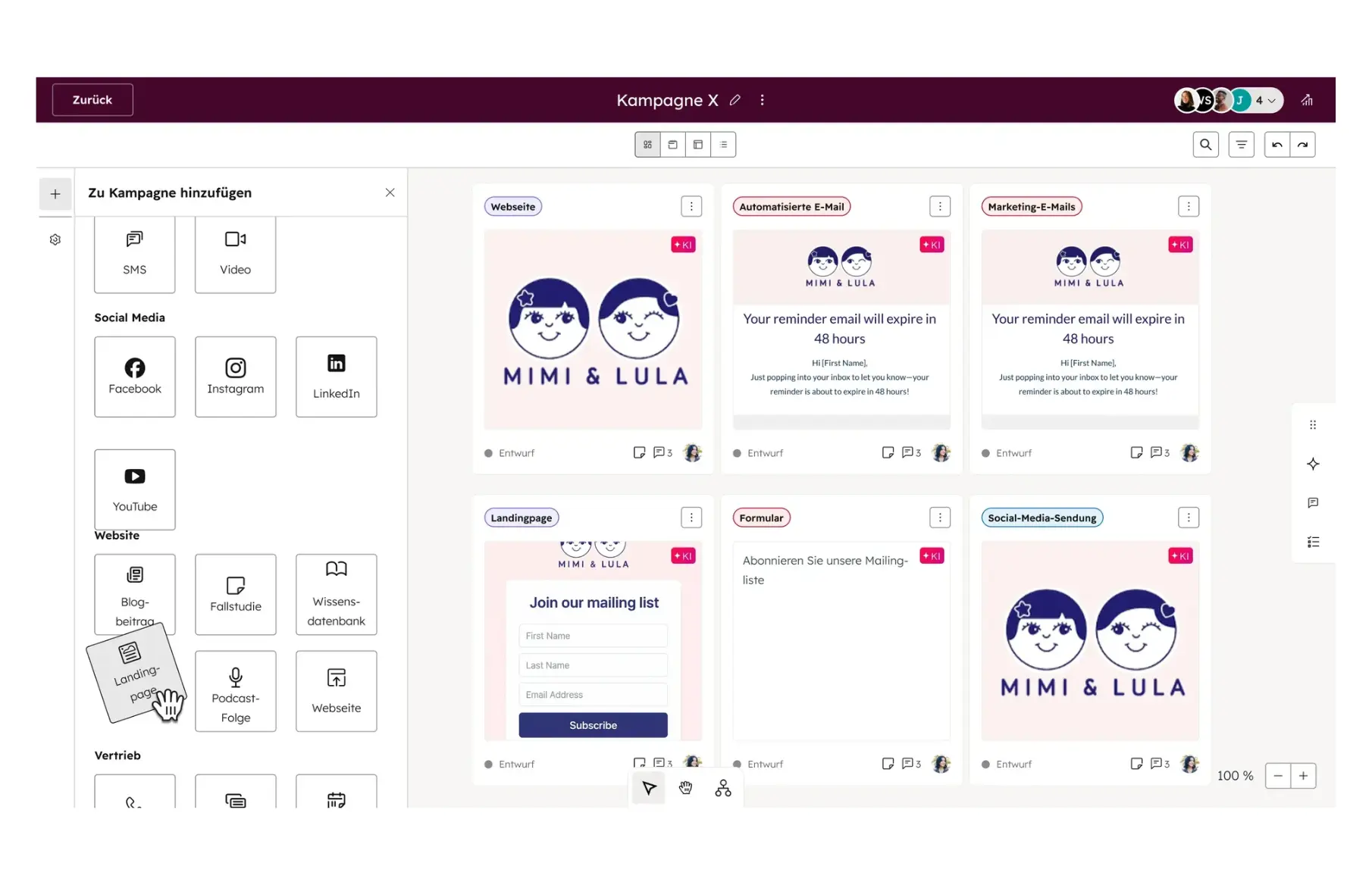Add a Video asset
This screenshot has height=885, width=1372.
click(x=236, y=254)
